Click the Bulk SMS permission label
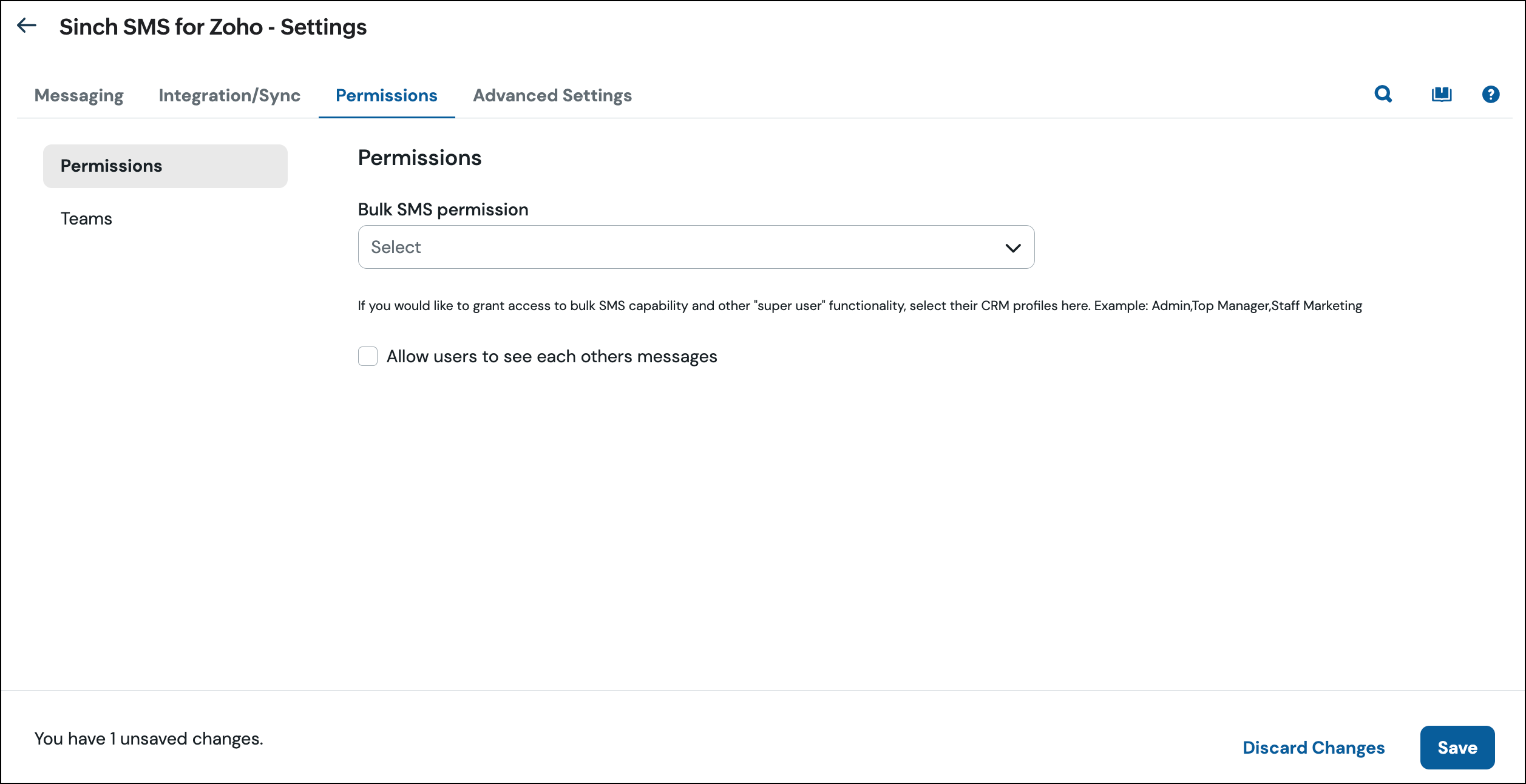1526x784 pixels. (x=443, y=209)
